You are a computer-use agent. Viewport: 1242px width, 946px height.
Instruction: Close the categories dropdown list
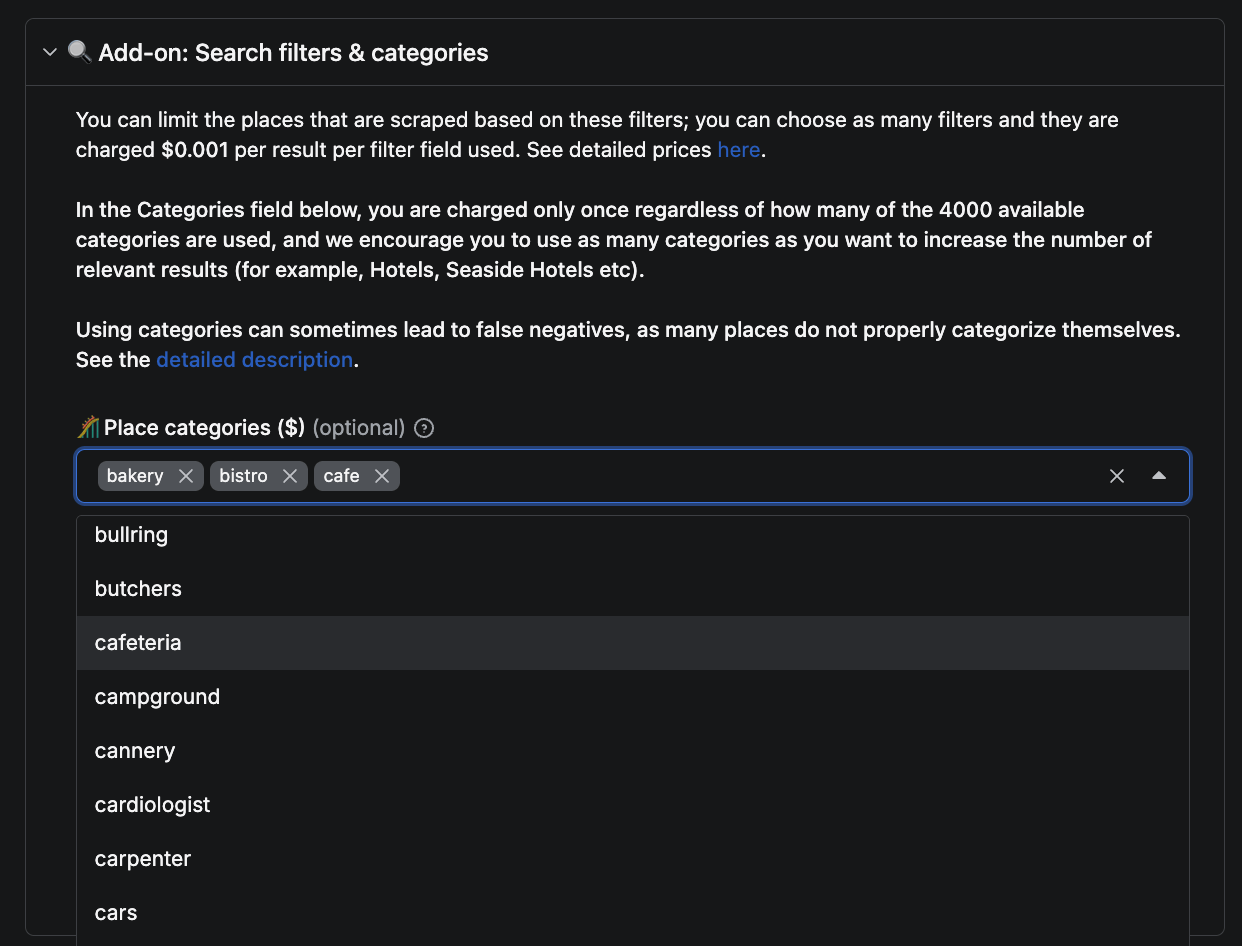pos(1159,476)
